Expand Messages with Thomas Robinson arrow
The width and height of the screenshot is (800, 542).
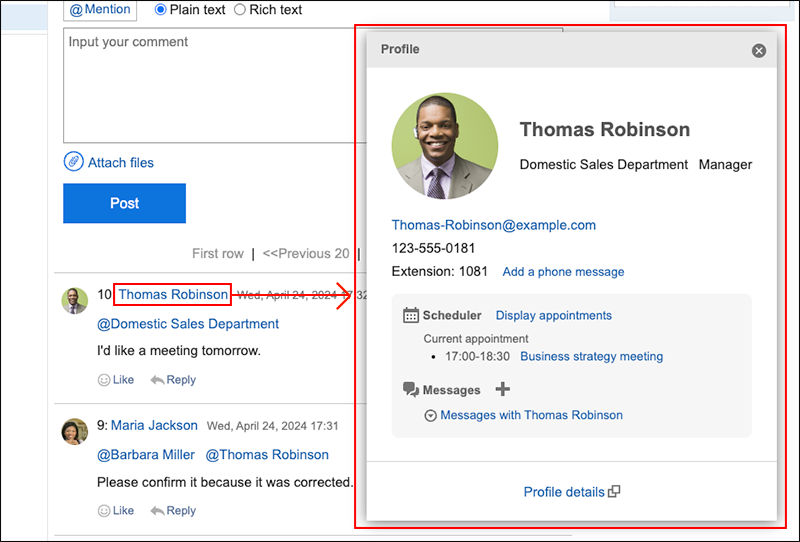(x=431, y=415)
